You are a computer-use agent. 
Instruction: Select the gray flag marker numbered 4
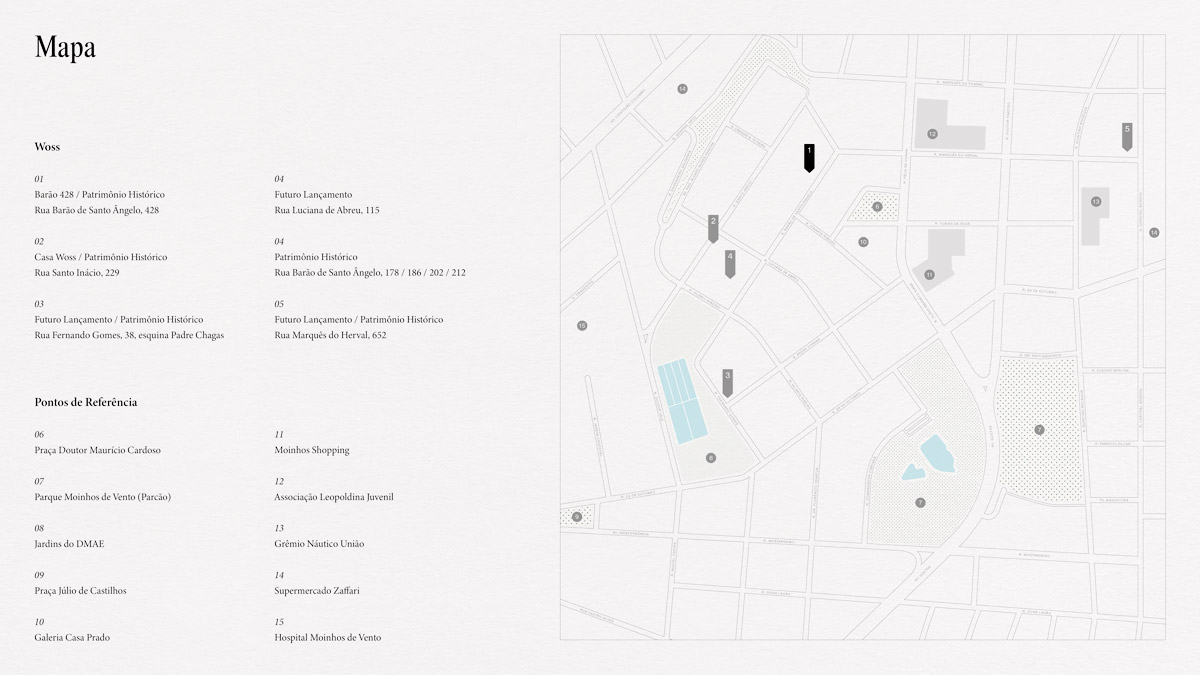click(730, 263)
